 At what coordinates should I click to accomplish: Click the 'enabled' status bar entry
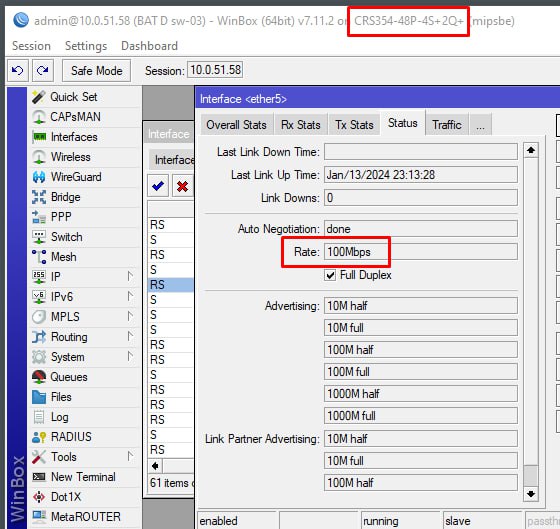pyautogui.click(x=236, y=521)
